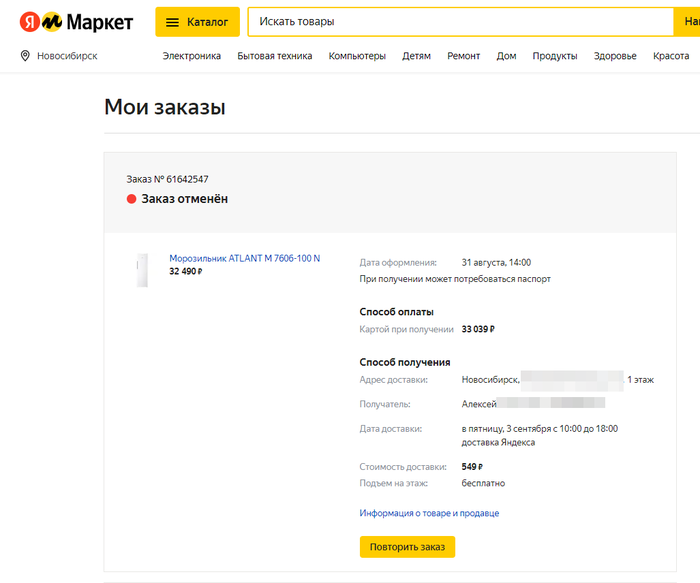Open the Красота category
The width and height of the screenshot is (700, 583).
tap(671, 56)
